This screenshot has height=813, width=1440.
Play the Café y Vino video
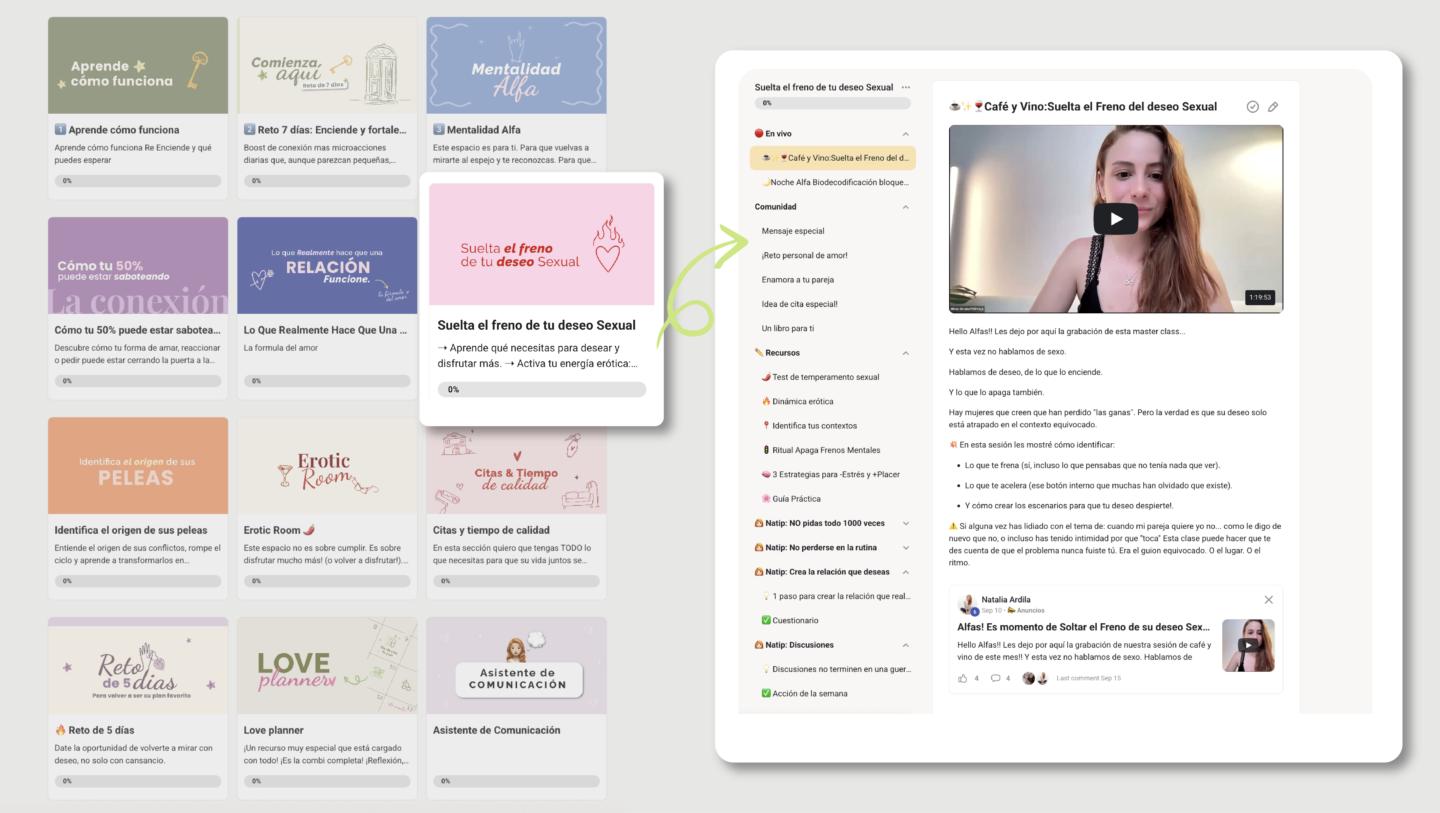[x=1115, y=219]
